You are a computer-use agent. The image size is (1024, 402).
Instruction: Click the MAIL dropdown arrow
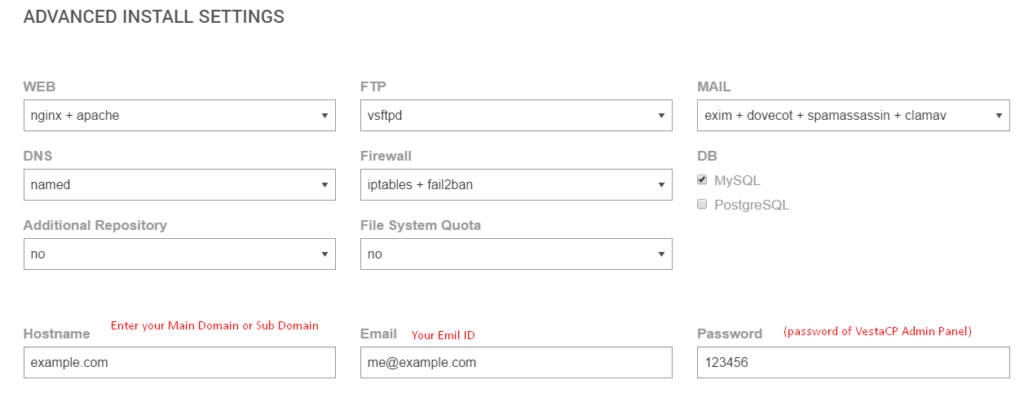click(999, 116)
